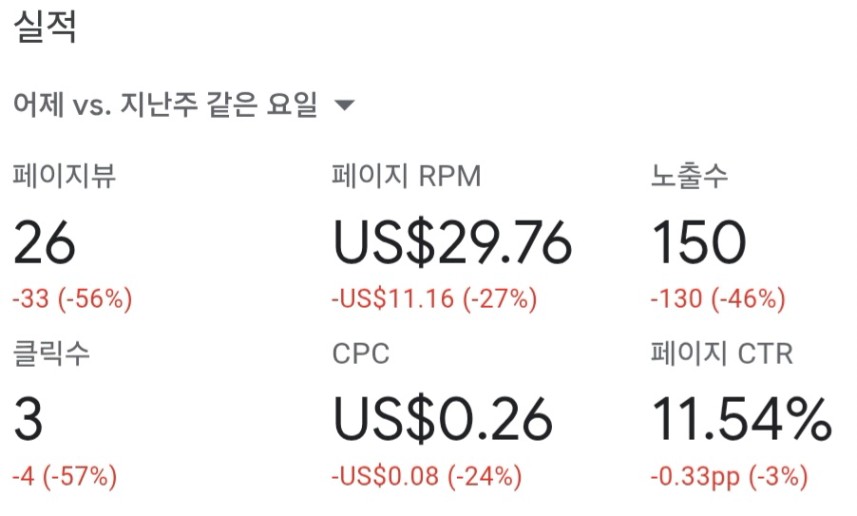Open the date comparison dropdown arrow
The width and height of the screenshot is (857, 516).
click(344, 104)
